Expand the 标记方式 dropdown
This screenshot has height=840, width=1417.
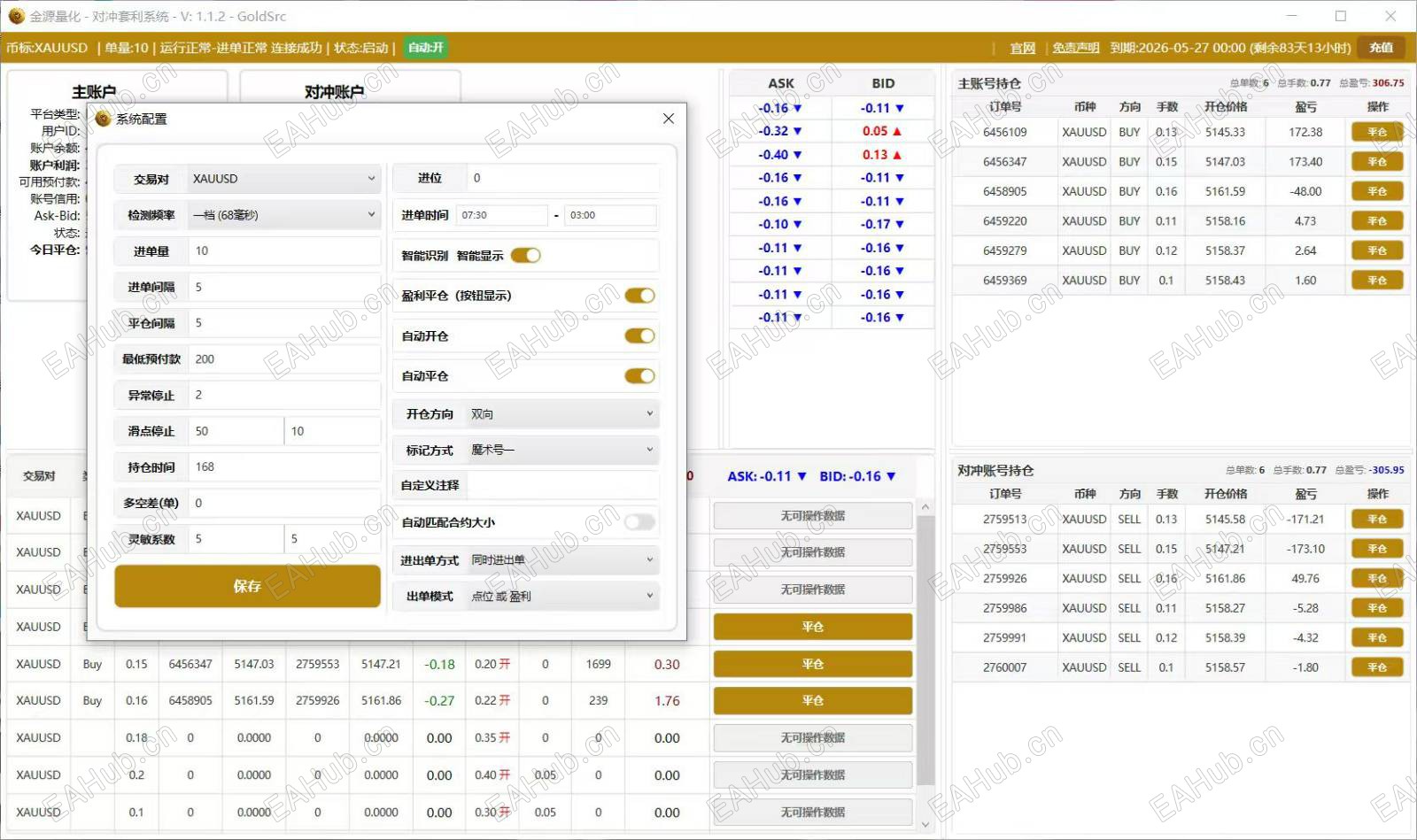click(x=562, y=451)
